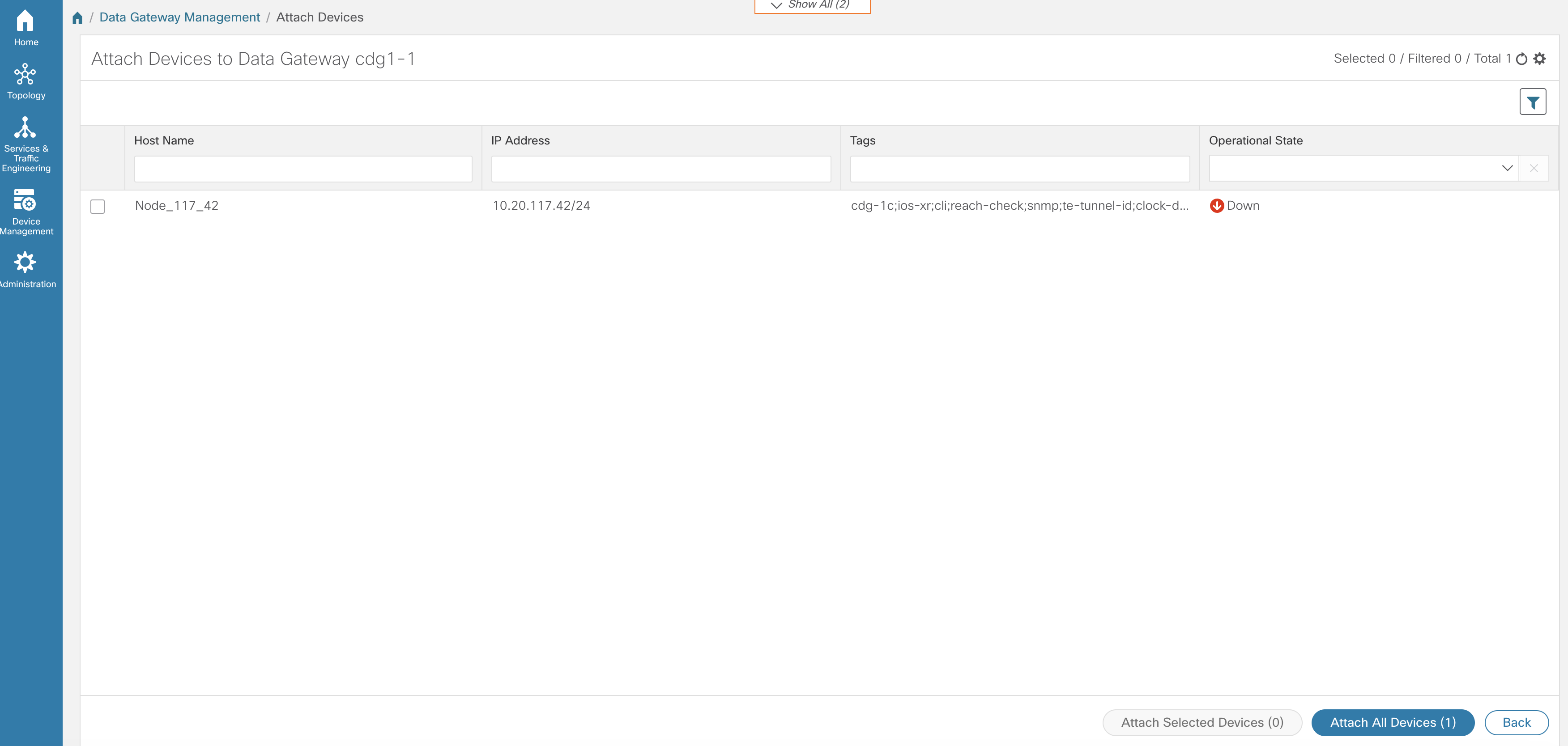The image size is (1568, 746).
Task: Open the Topology sidebar icon
Action: point(25,74)
